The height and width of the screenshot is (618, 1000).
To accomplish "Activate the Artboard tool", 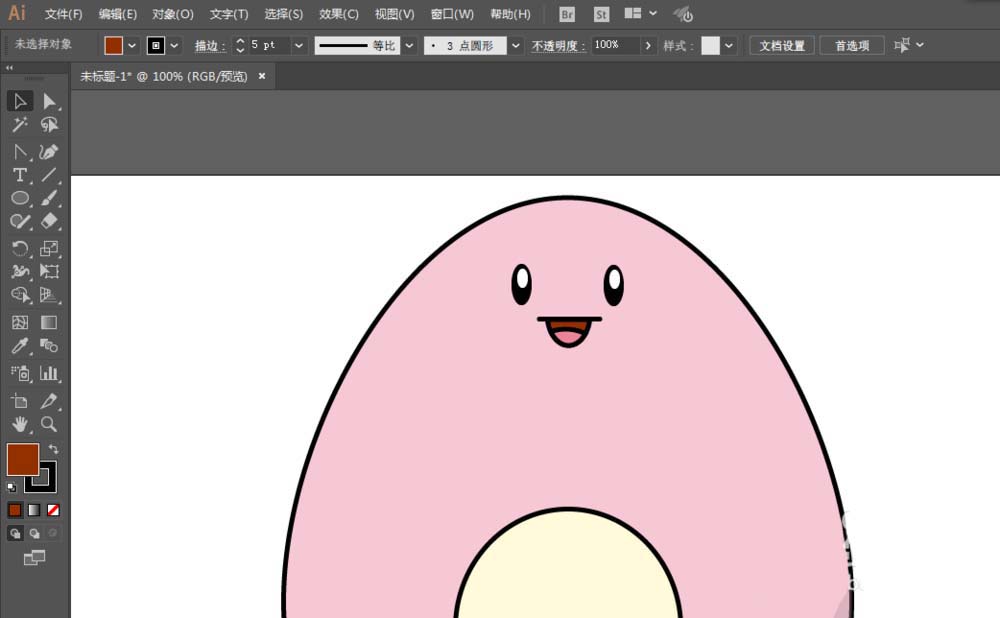I will (20, 401).
